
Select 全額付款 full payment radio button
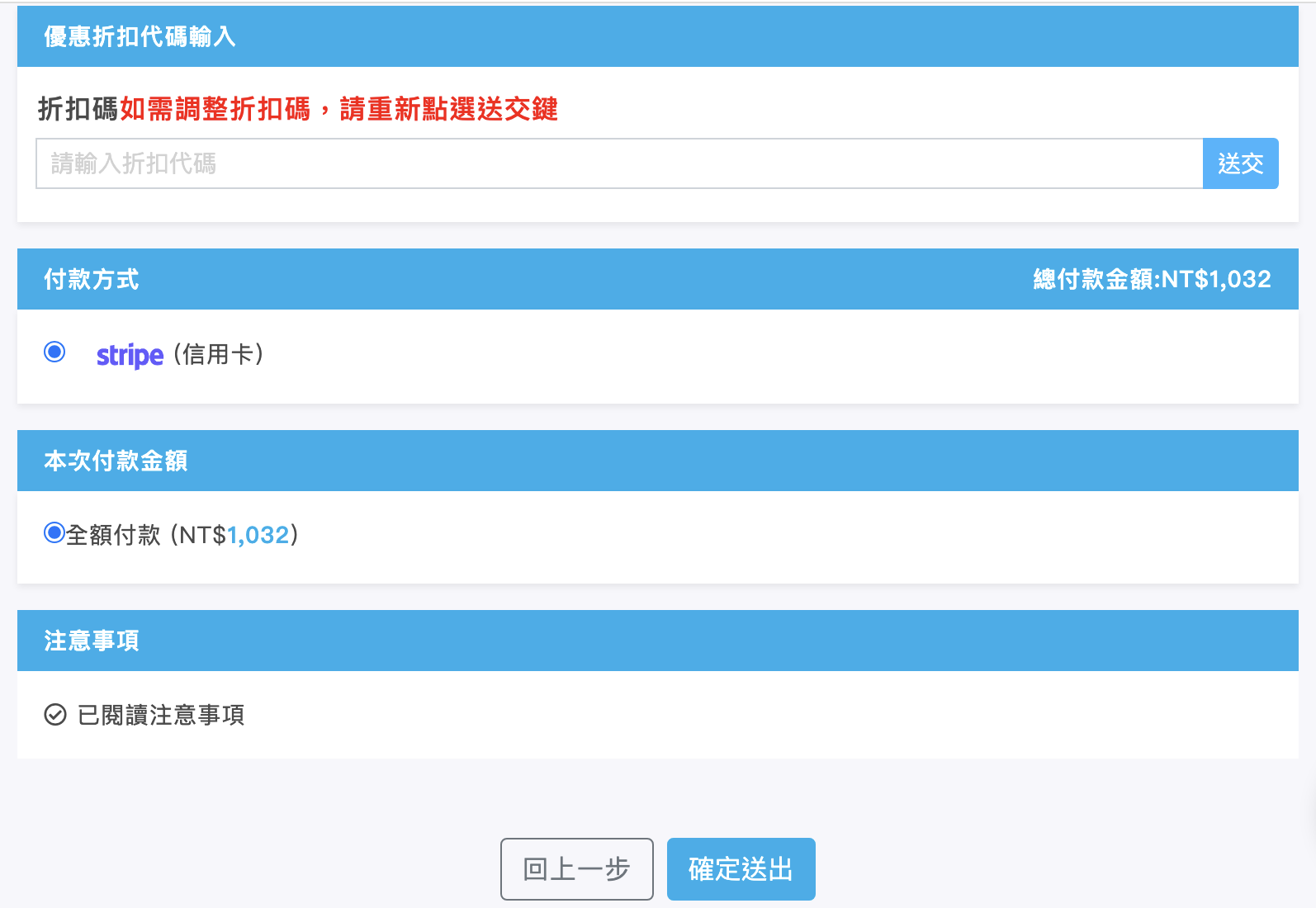(54, 533)
